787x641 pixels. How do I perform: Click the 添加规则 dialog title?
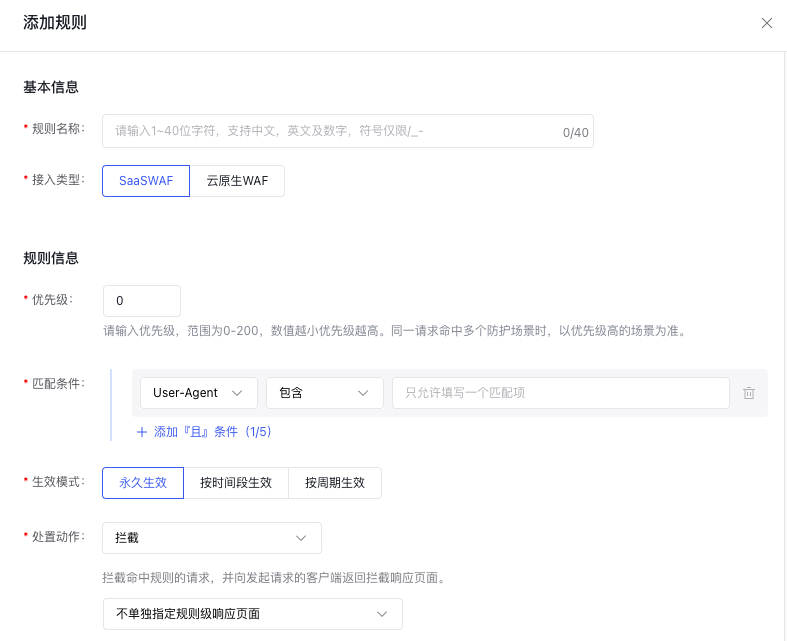[55, 23]
